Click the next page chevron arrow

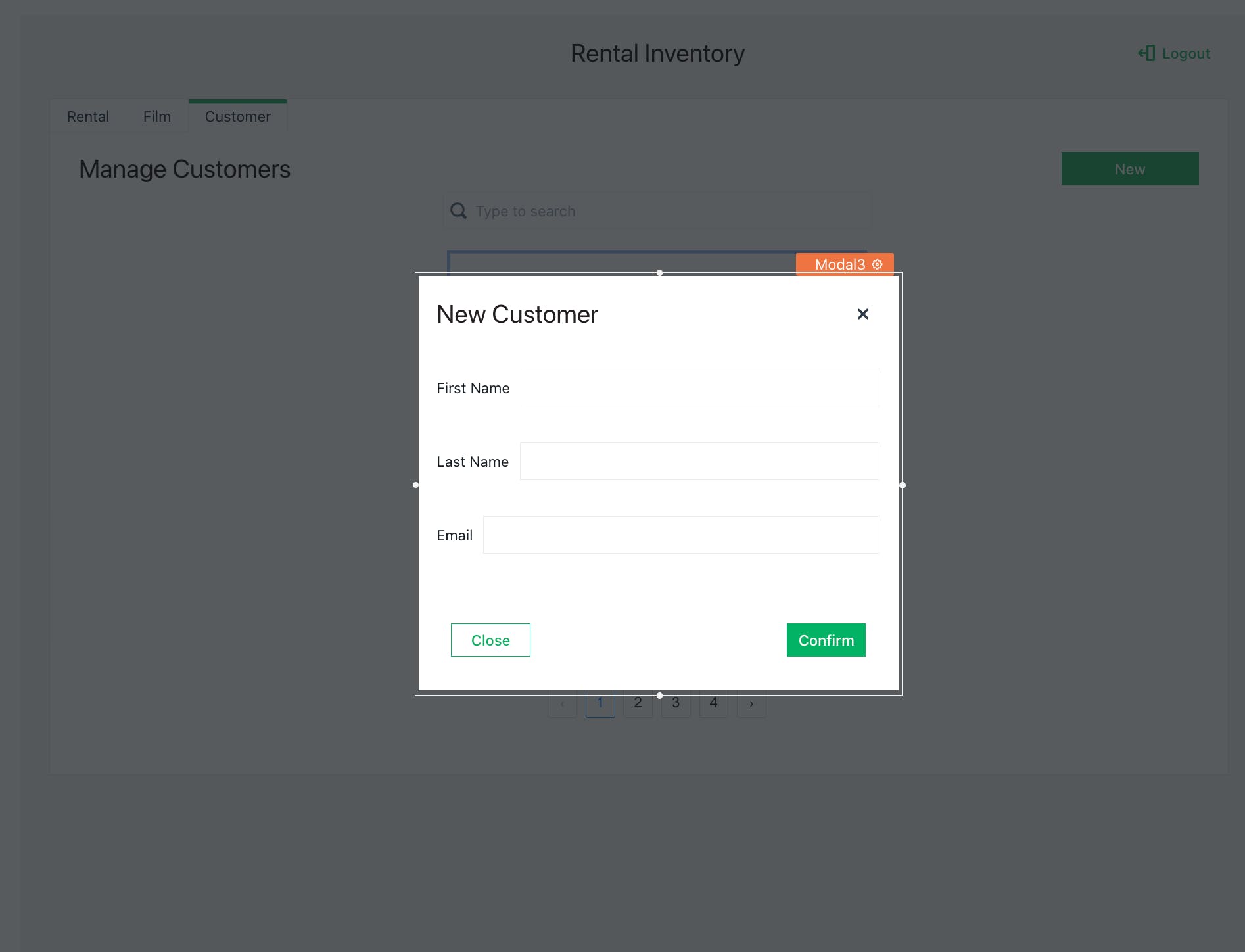pos(751,704)
